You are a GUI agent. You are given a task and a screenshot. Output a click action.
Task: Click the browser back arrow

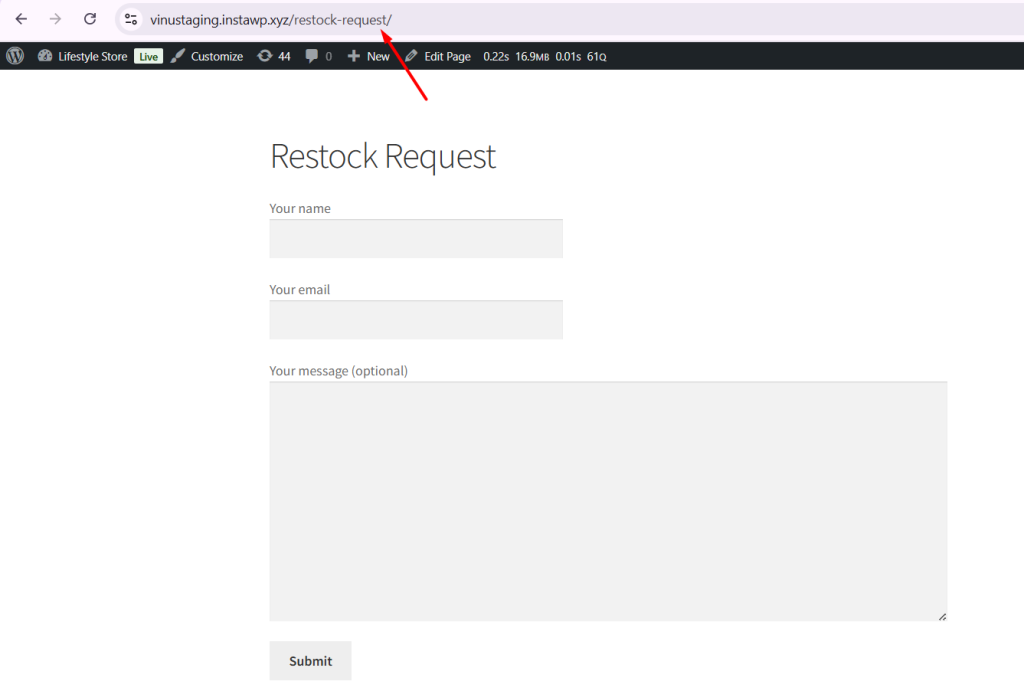coord(21,18)
